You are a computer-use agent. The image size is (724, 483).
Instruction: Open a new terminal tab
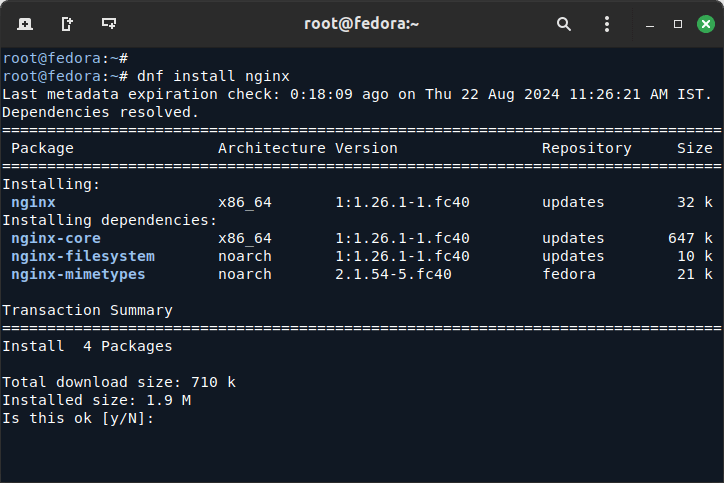[25, 24]
